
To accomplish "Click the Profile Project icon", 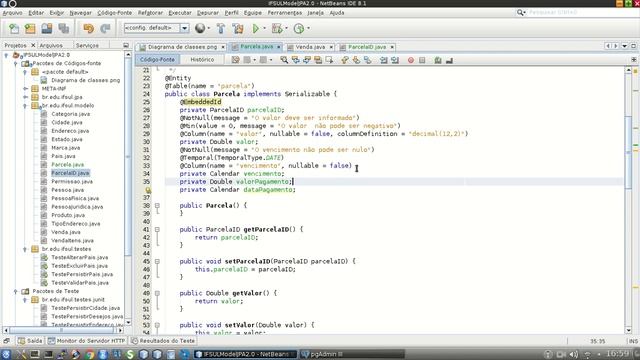I will (x=299, y=28).
